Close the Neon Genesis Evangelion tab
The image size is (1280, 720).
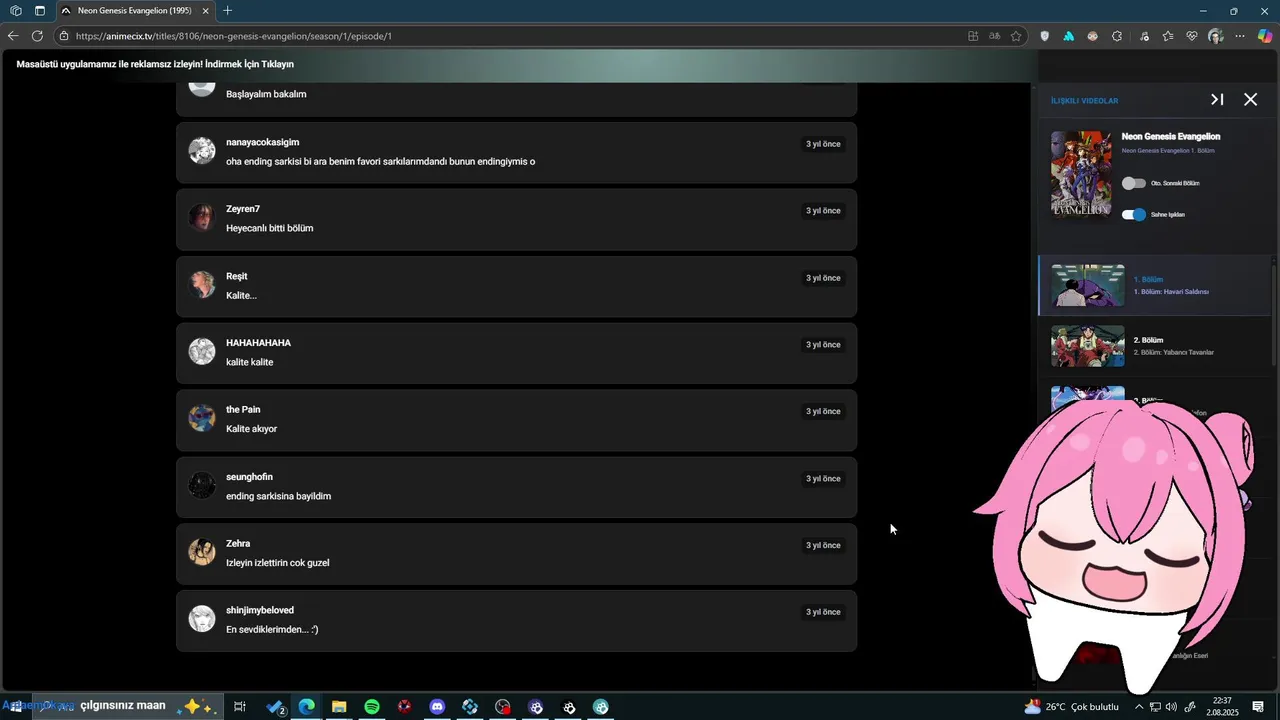pyautogui.click(x=205, y=11)
